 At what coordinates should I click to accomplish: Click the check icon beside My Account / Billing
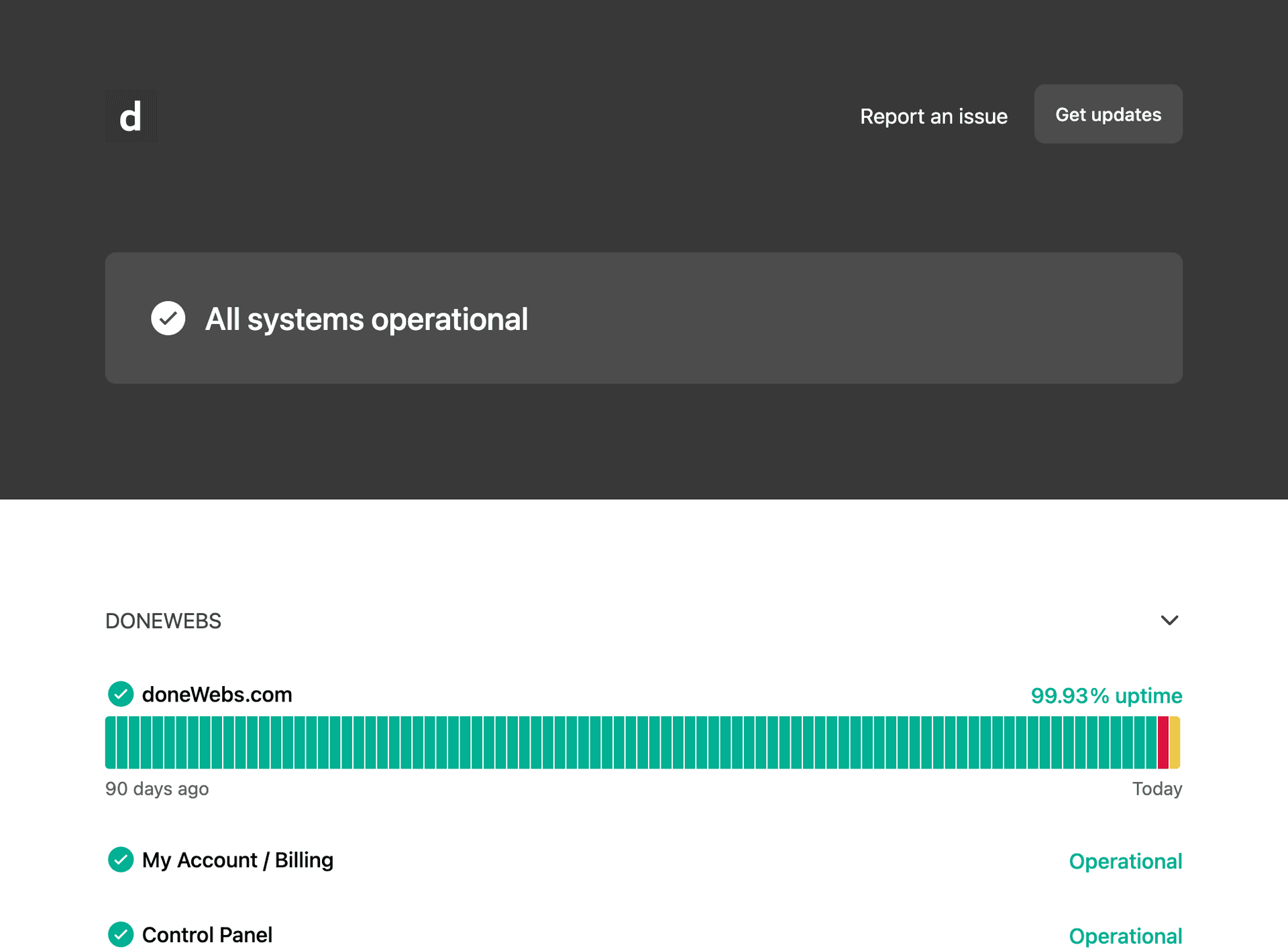pos(121,860)
